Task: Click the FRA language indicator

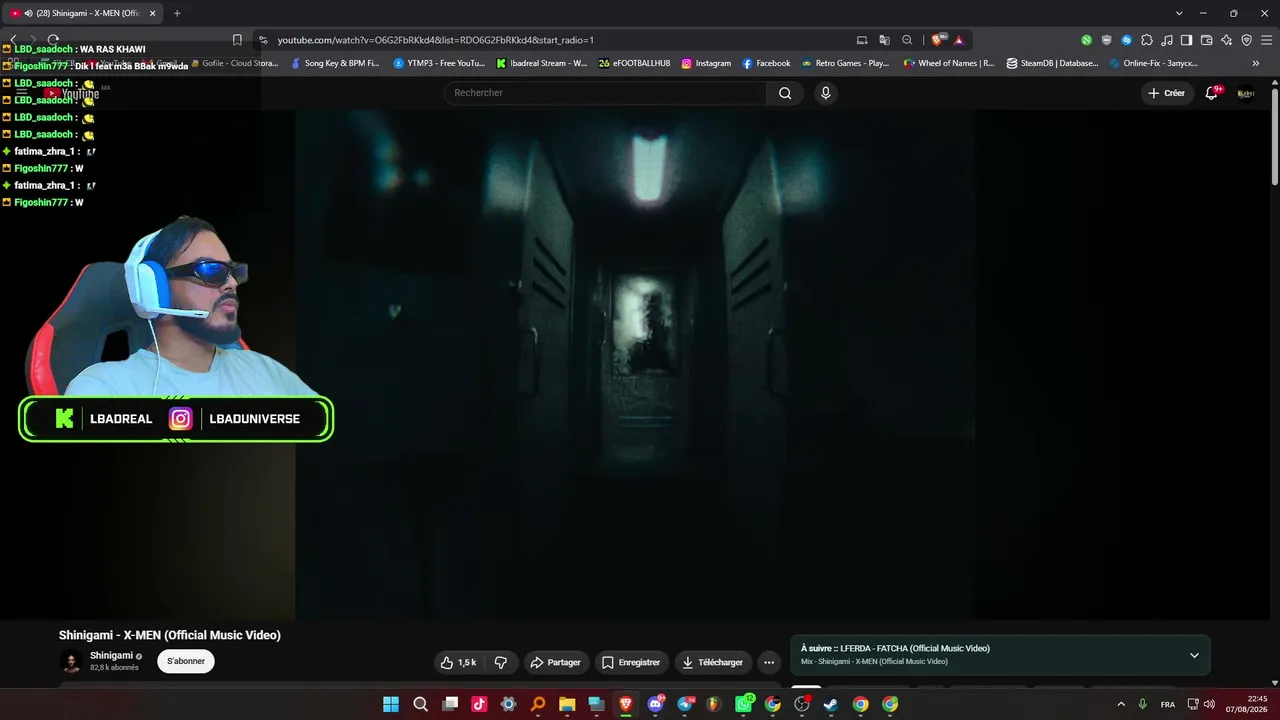Action: point(1168,704)
